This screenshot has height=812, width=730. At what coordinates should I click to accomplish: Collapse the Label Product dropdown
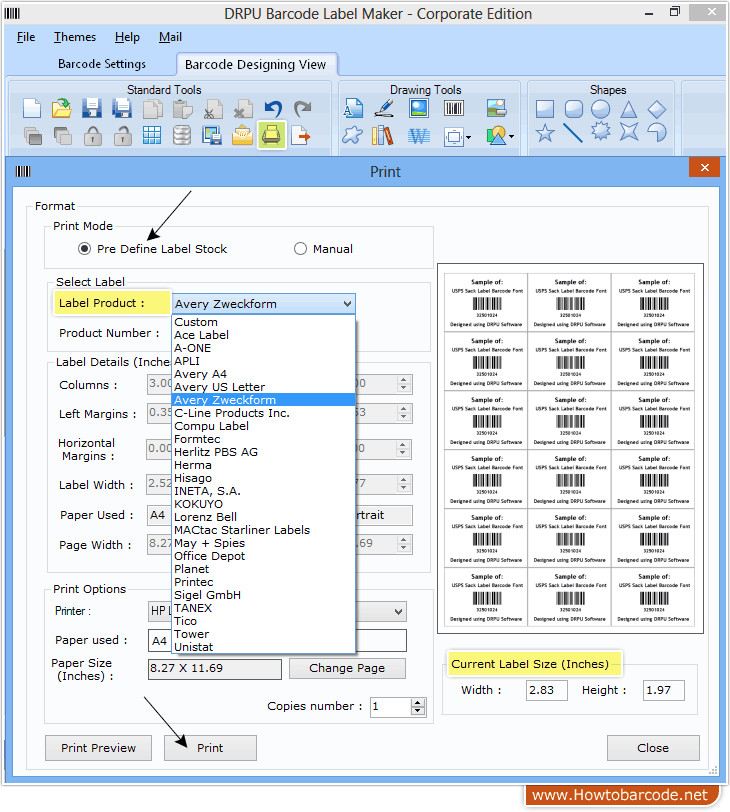click(346, 304)
